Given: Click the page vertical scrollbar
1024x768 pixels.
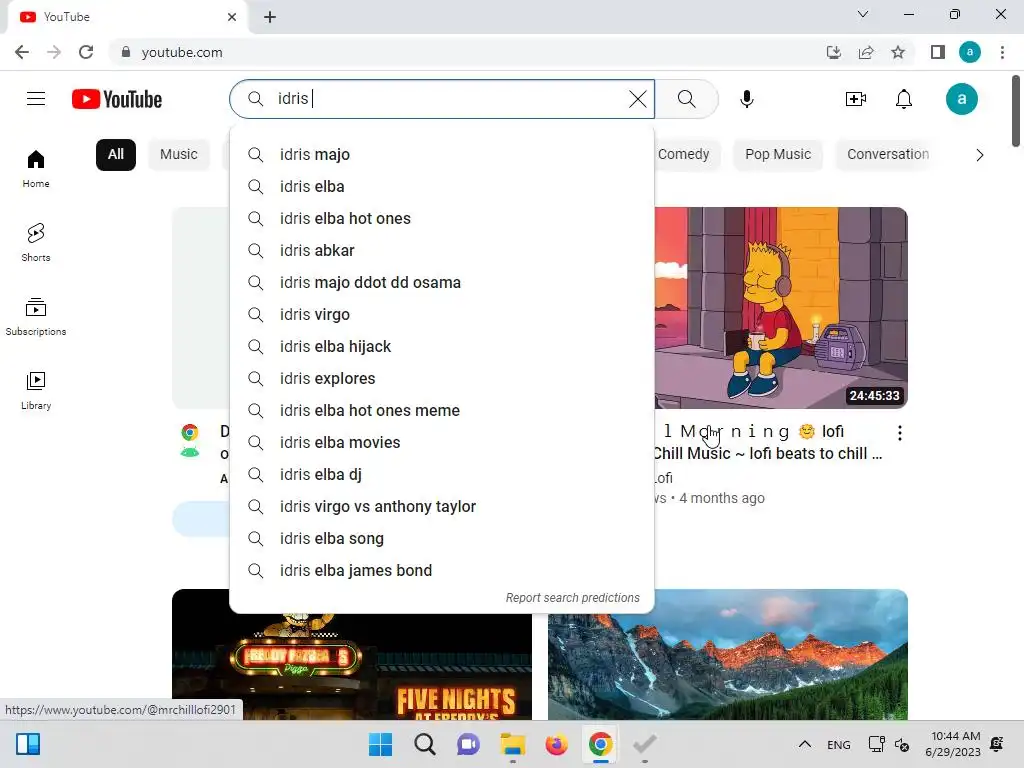Looking at the screenshot, I should coord(1016,111).
